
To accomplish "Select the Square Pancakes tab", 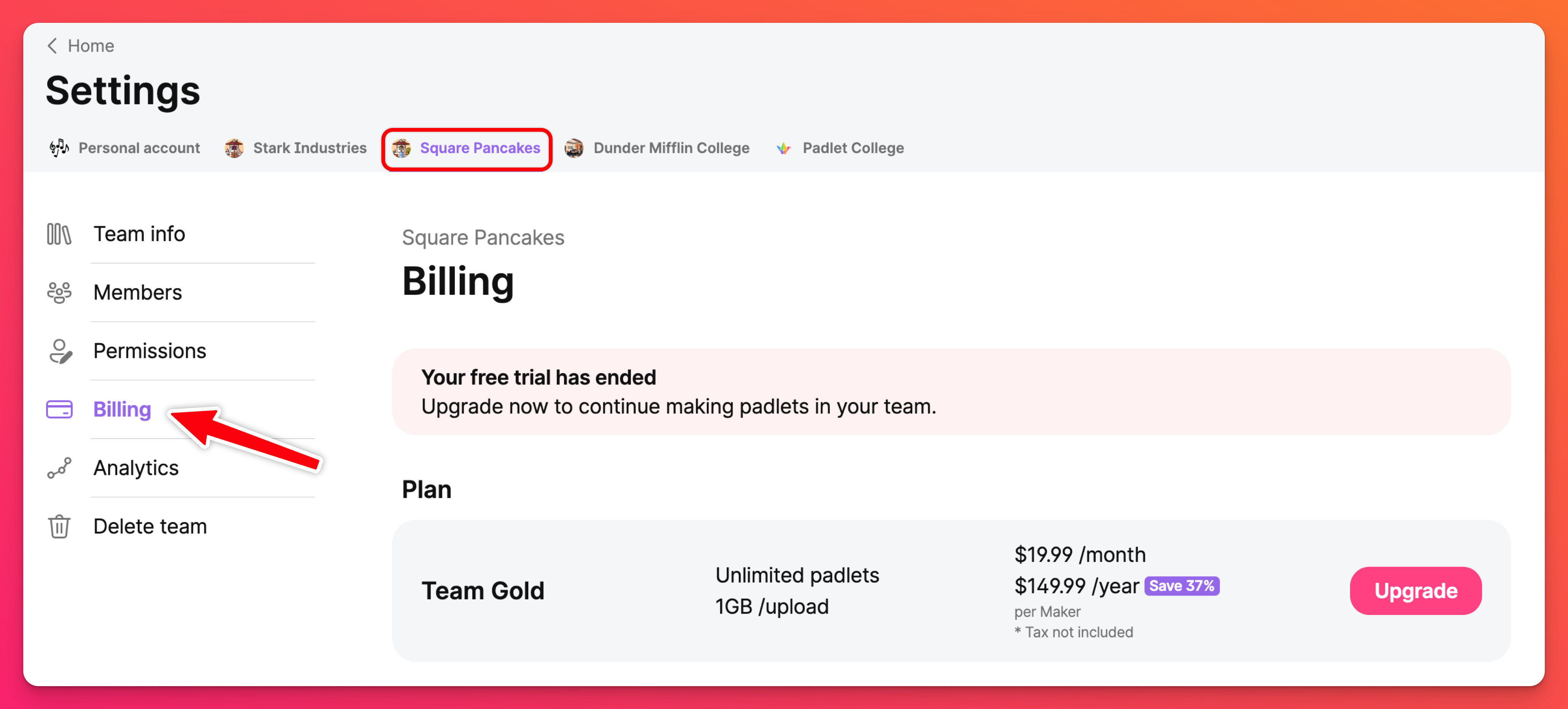I will 480,148.
